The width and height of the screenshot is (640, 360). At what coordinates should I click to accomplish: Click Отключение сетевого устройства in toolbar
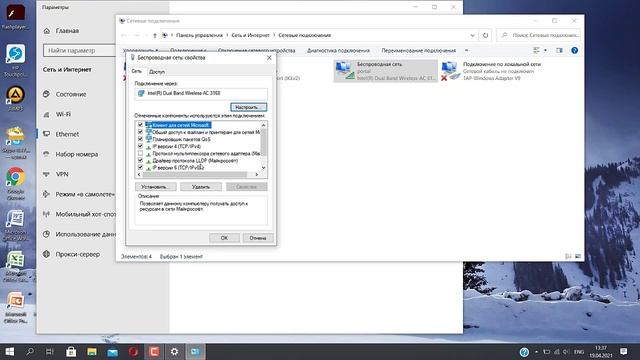(256, 51)
